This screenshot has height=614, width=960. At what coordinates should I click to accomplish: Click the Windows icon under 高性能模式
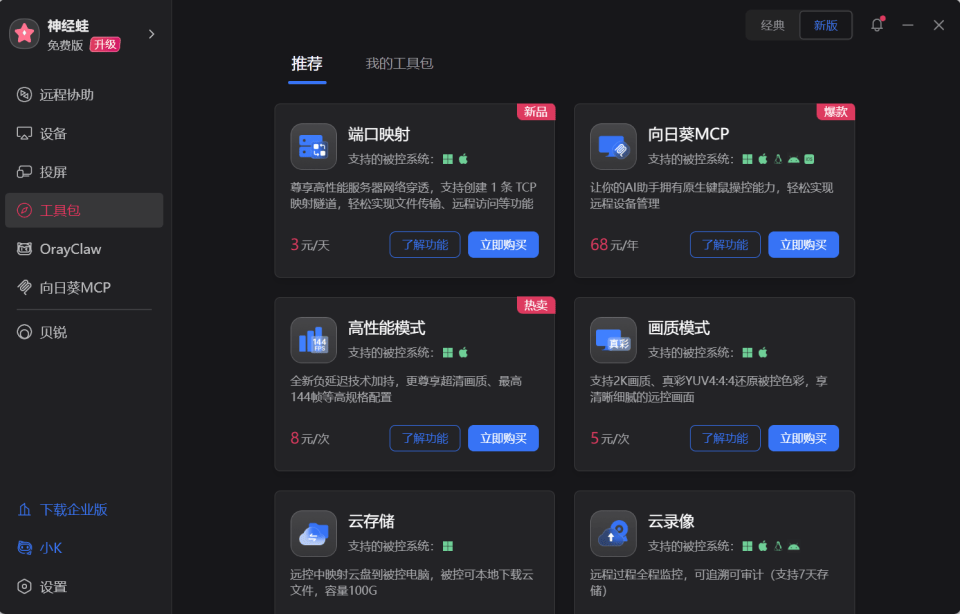tap(448, 353)
